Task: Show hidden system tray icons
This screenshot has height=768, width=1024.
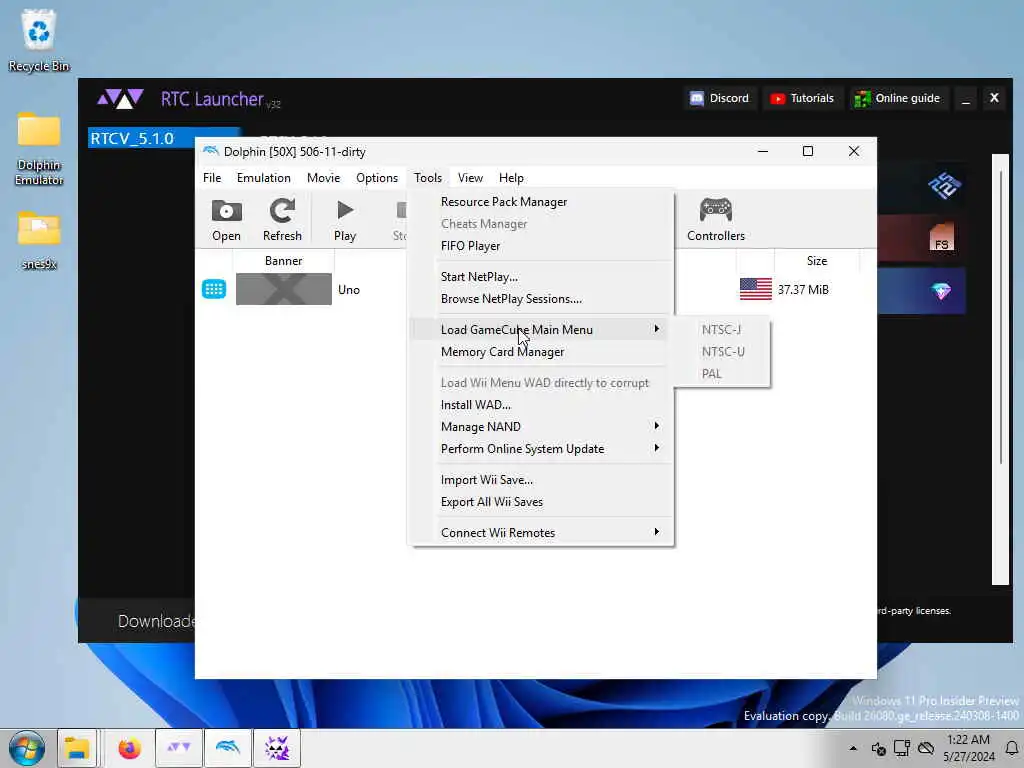Action: coord(853,748)
